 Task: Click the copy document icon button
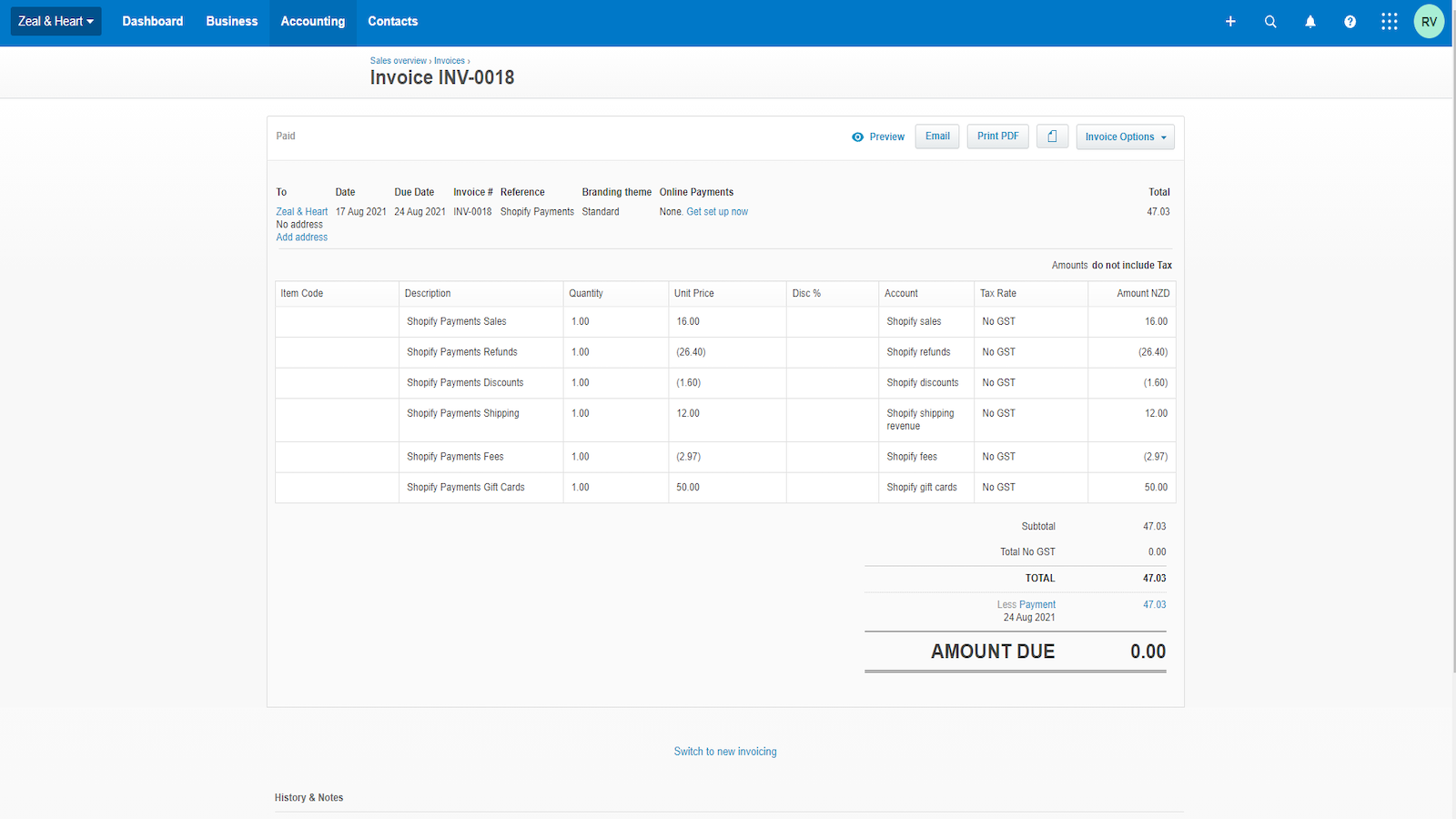coord(1052,136)
